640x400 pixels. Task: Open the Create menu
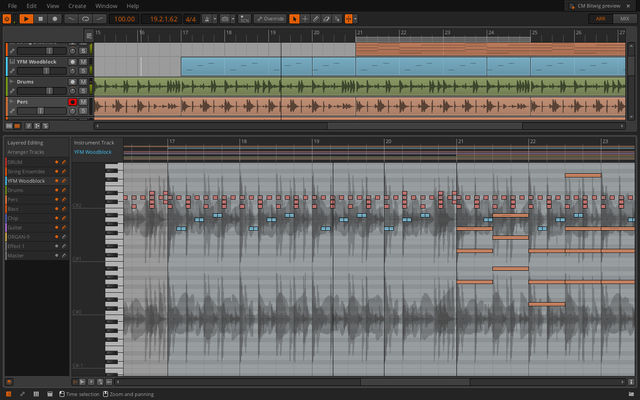coord(77,6)
